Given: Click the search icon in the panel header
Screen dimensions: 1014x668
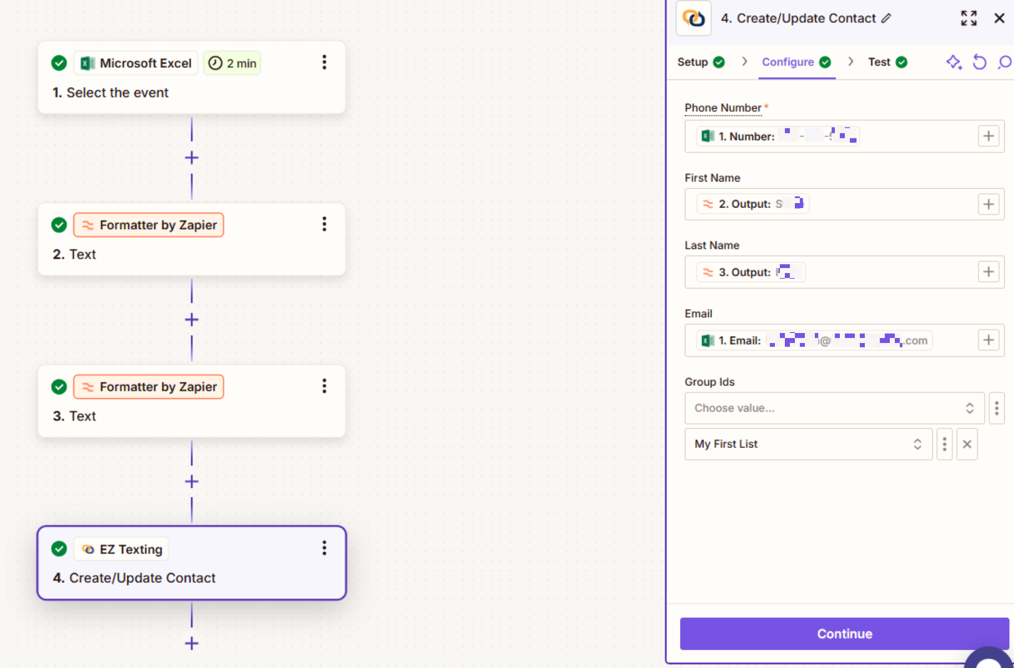Looking at the screenshot, I should click(x=1004, y=62).
